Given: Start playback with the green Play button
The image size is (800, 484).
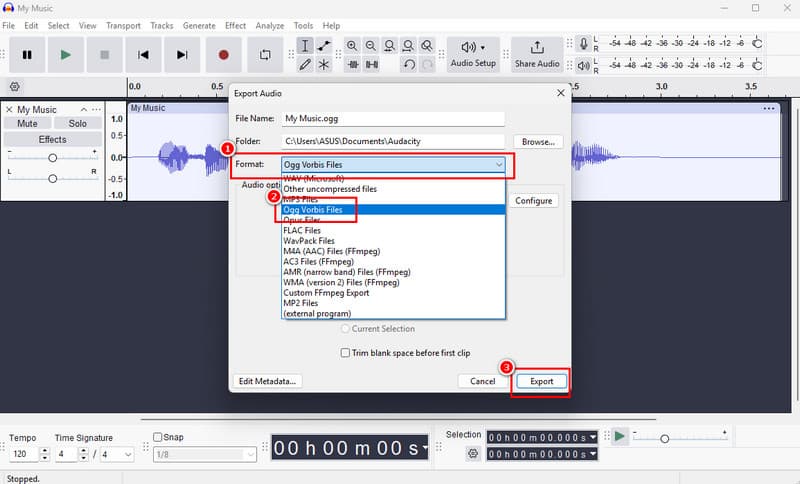Looking at the screenshot, I should (x=65, y=55).
